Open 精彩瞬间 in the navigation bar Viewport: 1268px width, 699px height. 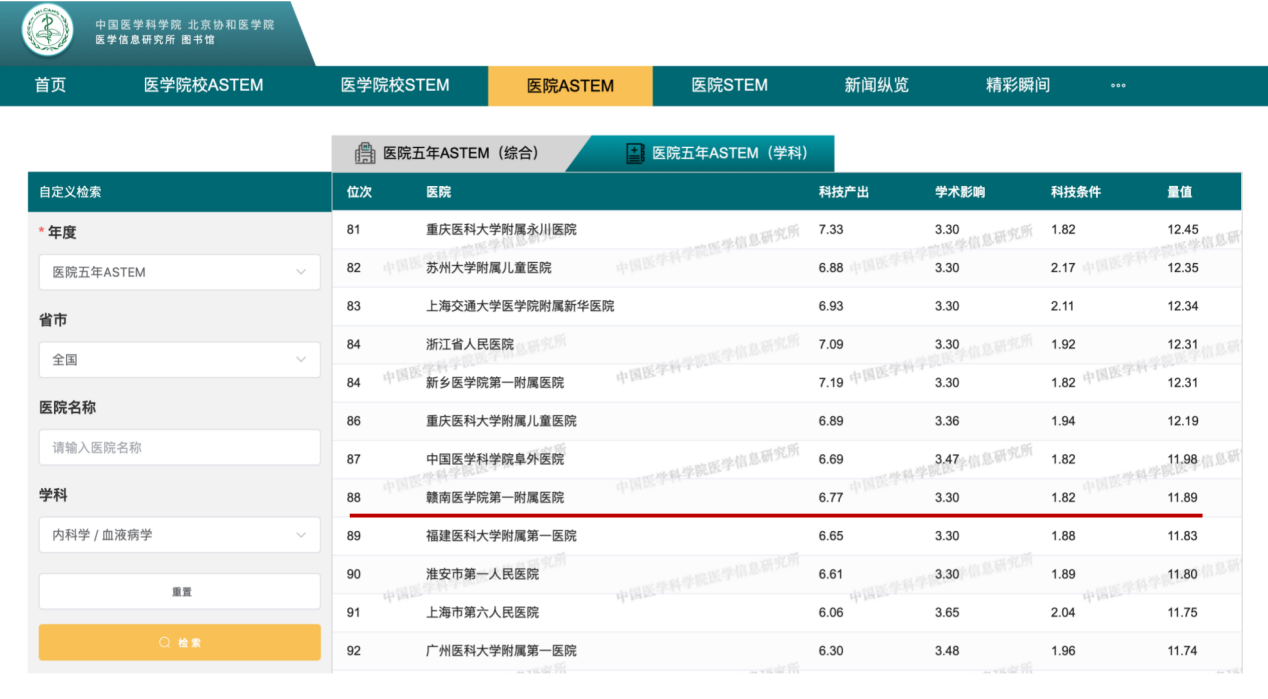click(x=1017, y=86)
